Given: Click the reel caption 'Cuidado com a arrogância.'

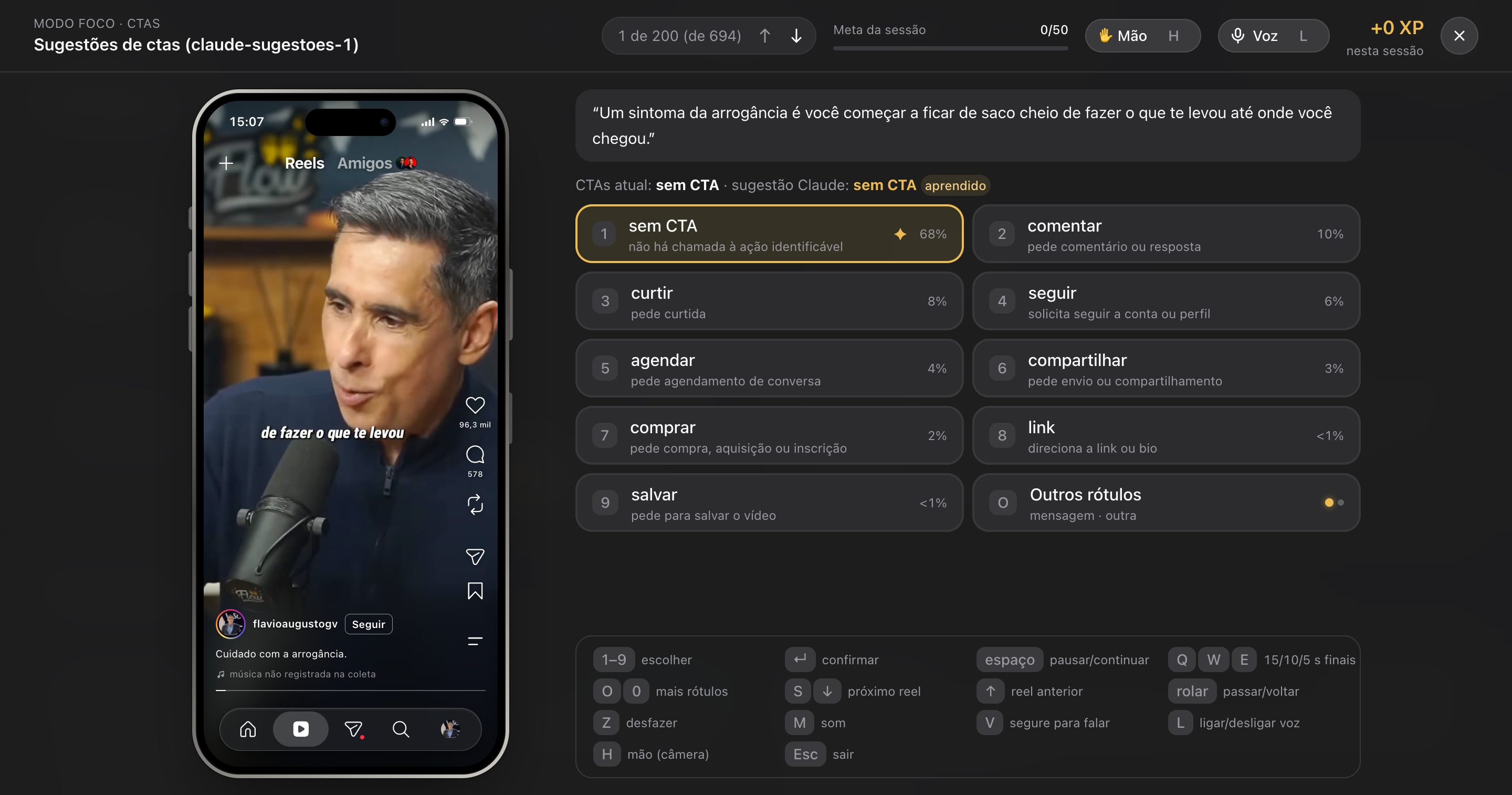Looking at the screenshot, I should [281, 654].
